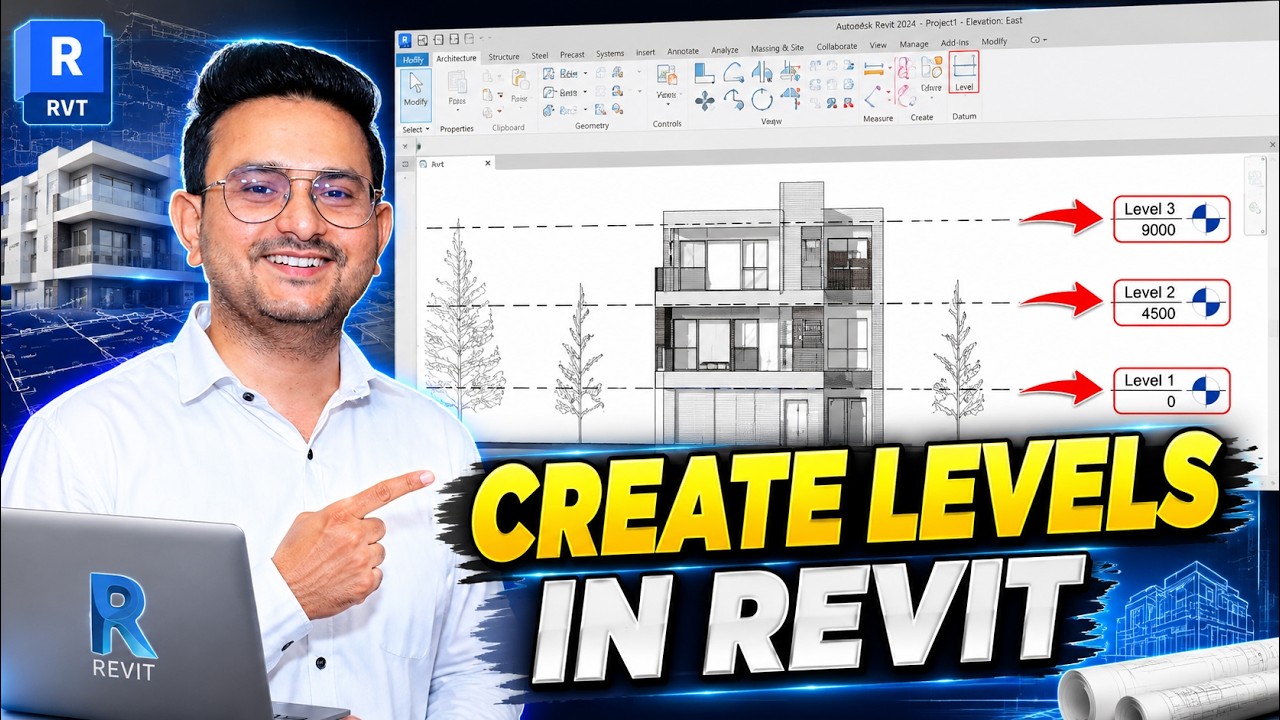Expand the Cut dropdown arrow
Image resolution: width=1280 pixels, height=720 pixels.
point(585,92)
